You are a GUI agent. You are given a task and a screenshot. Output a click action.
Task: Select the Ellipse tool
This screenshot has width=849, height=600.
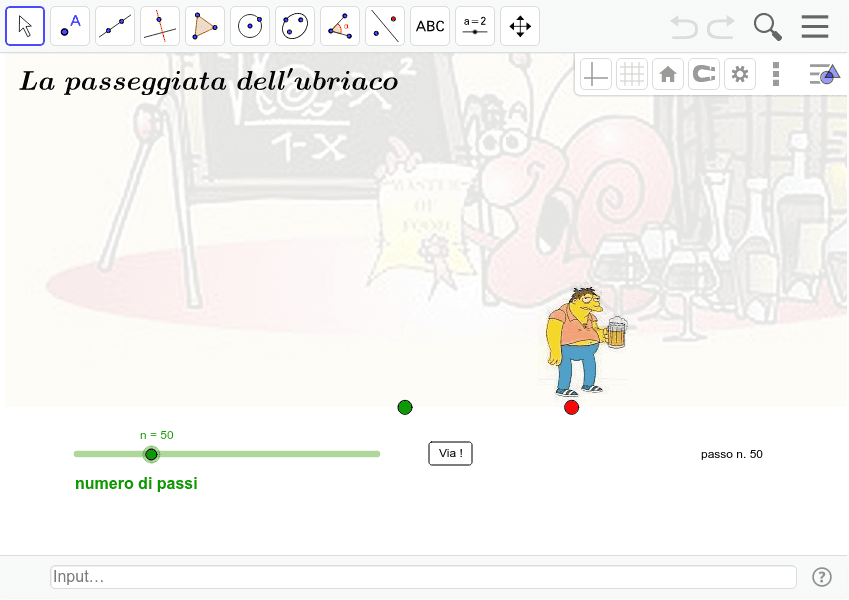point(295,26)
